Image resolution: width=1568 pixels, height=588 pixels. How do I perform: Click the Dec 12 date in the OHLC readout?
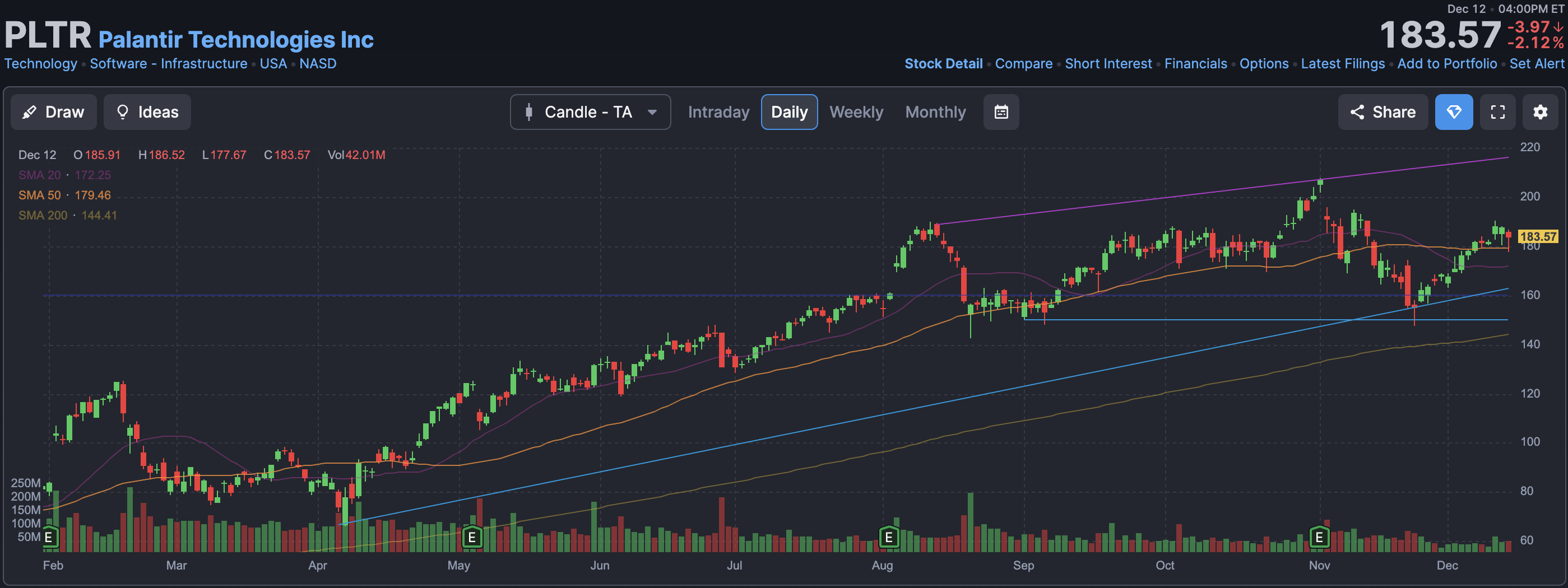[37, 155]
